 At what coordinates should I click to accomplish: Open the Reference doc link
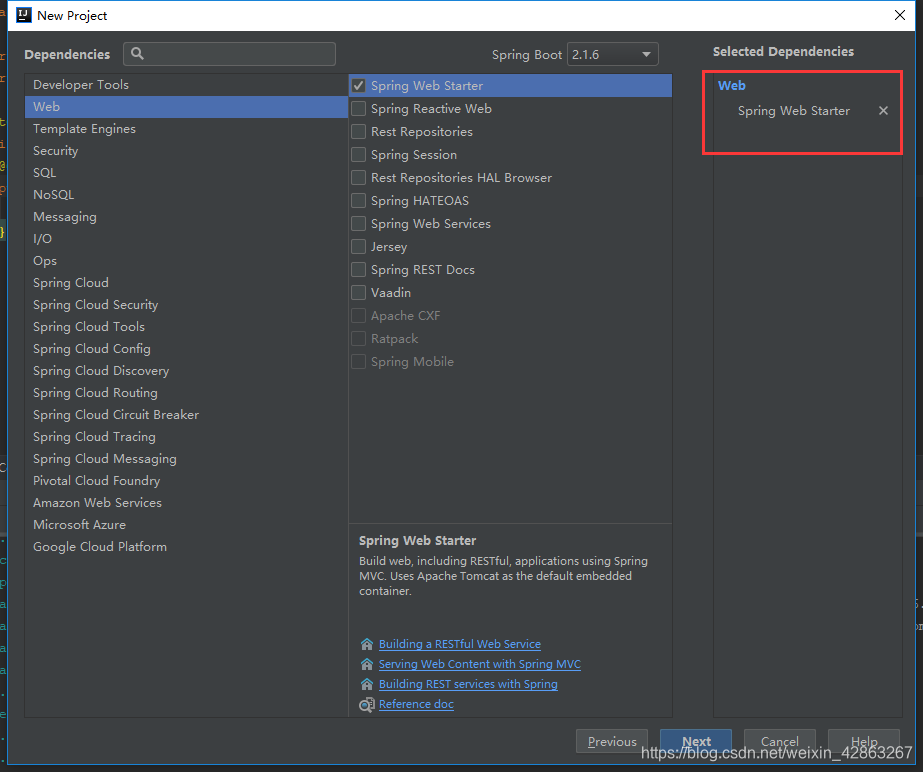tap(416, 704)
